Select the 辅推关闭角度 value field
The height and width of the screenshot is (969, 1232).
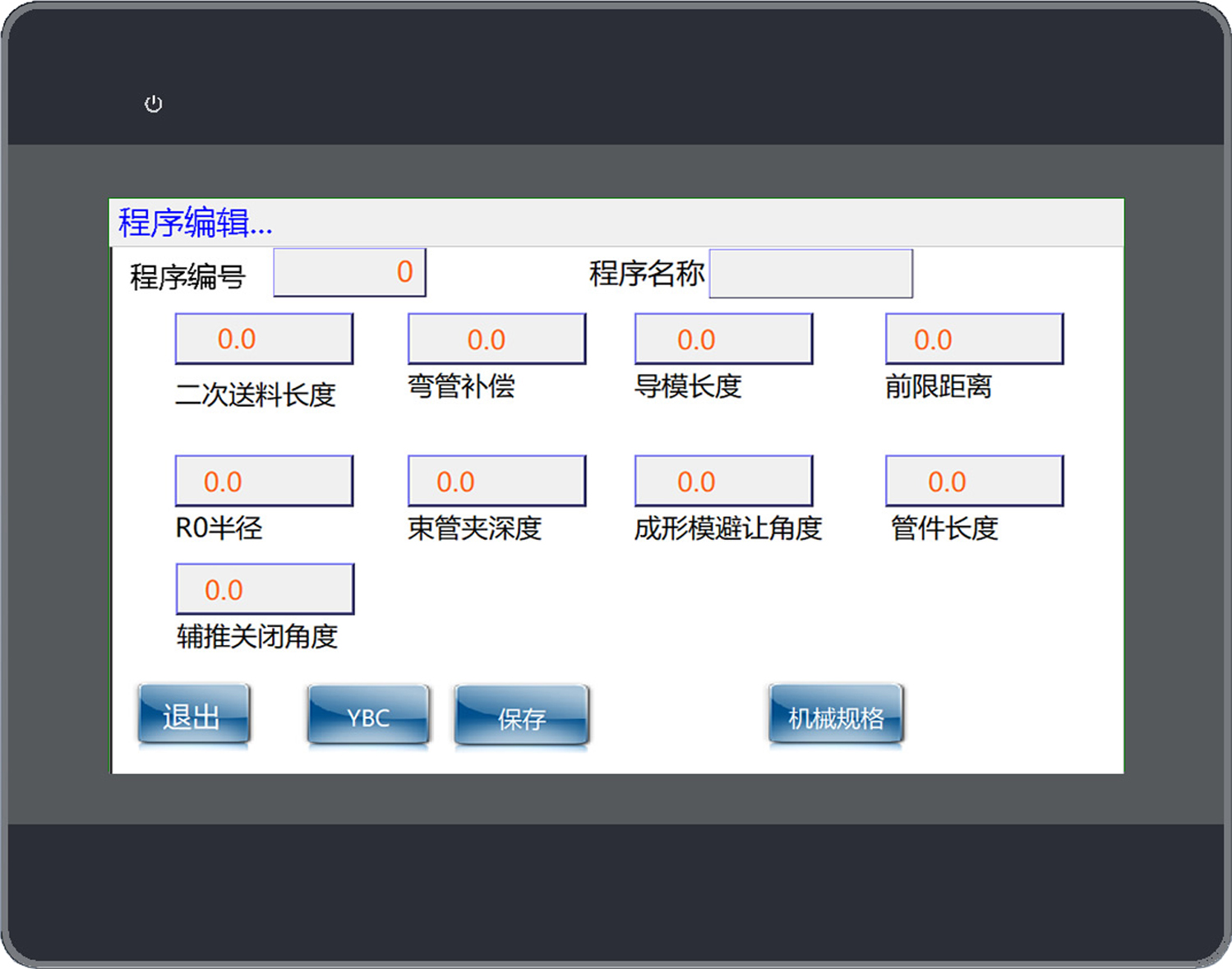coord(265,589)
